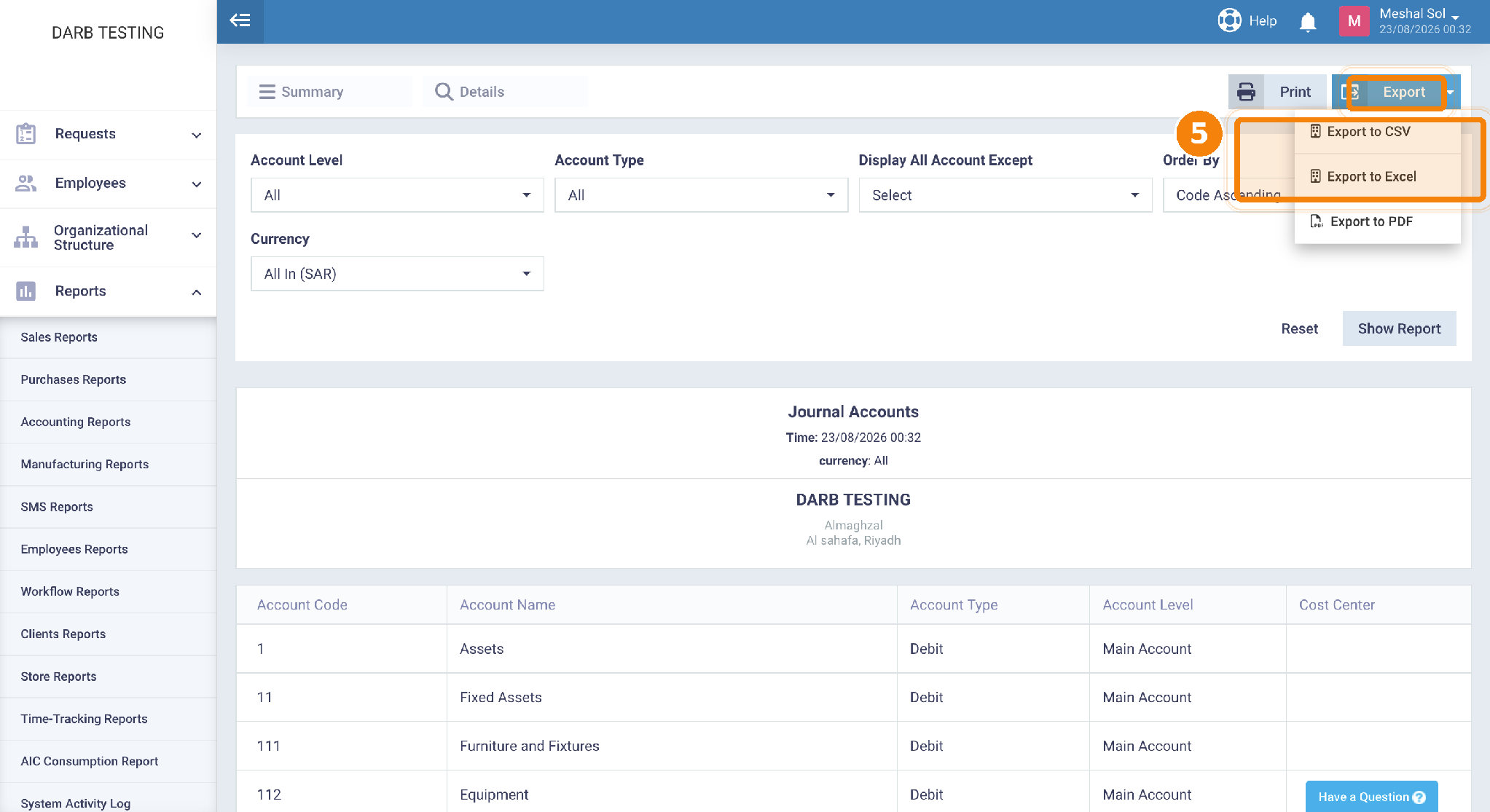The width and height of the screenshot is (1490, 812).
Task: Open Meshal Sol user menu
Action: 1424,21
